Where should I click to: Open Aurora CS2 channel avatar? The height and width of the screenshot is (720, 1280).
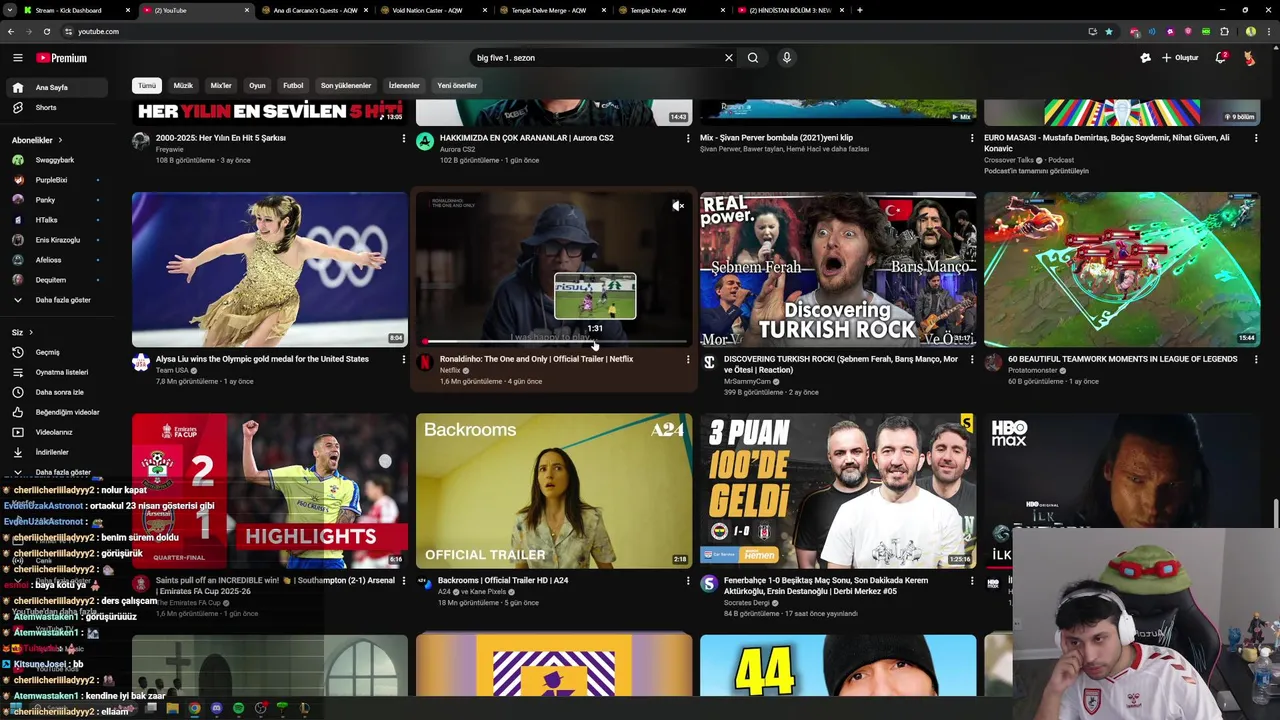pos(425,142)
